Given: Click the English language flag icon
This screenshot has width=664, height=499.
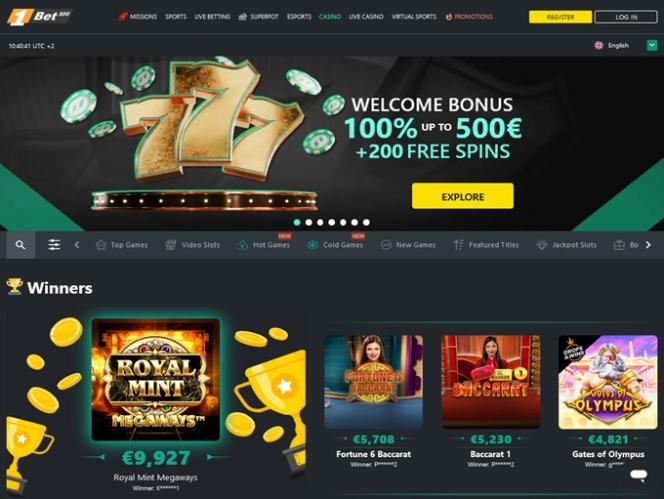Looking at the screenshot, I should pos(599,45).
